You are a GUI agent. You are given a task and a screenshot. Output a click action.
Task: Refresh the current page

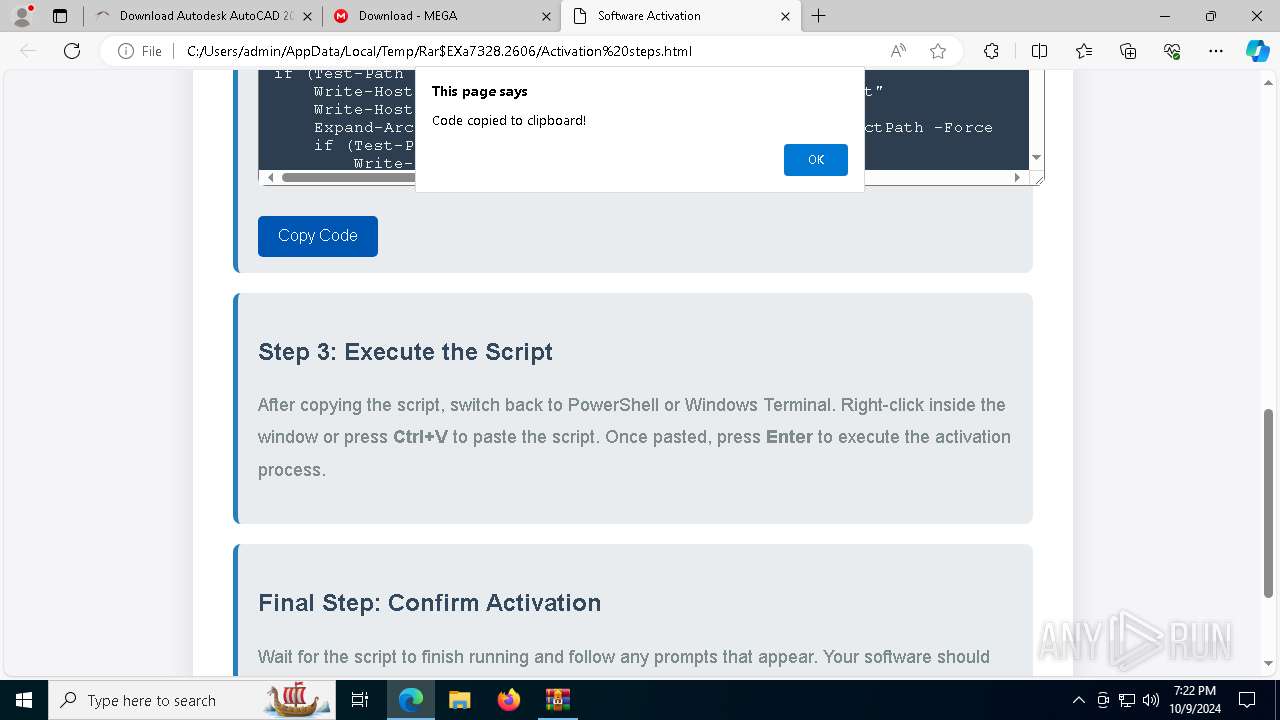72,51
